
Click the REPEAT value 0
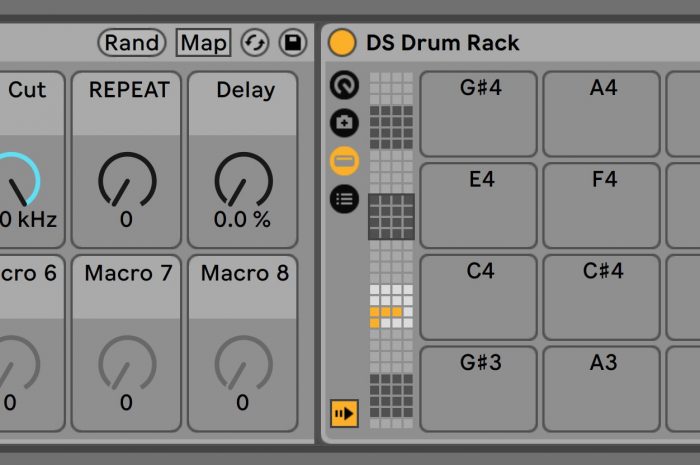[126, 220]
